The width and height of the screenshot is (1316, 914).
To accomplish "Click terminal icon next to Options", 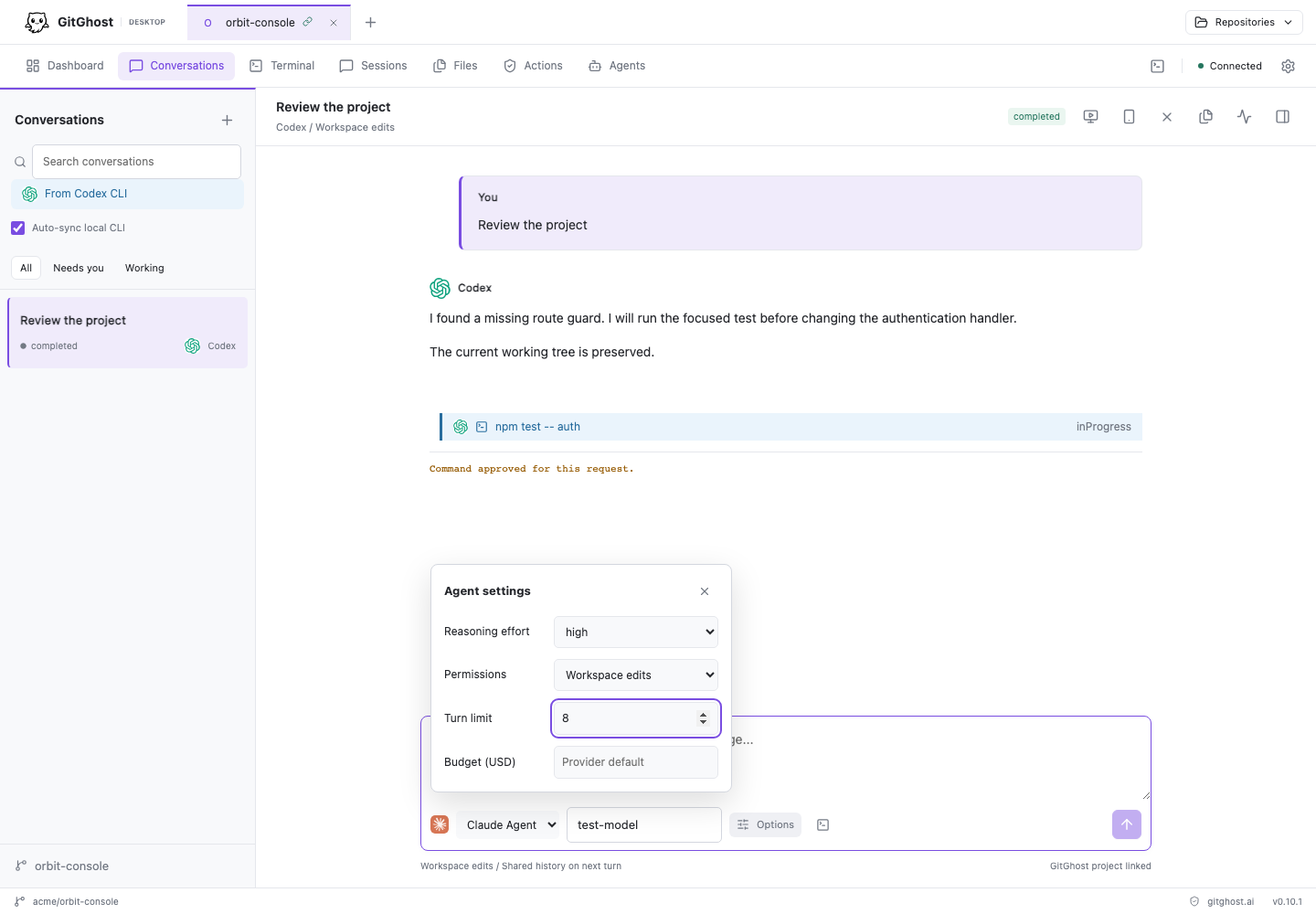I will tap(822, 824).
